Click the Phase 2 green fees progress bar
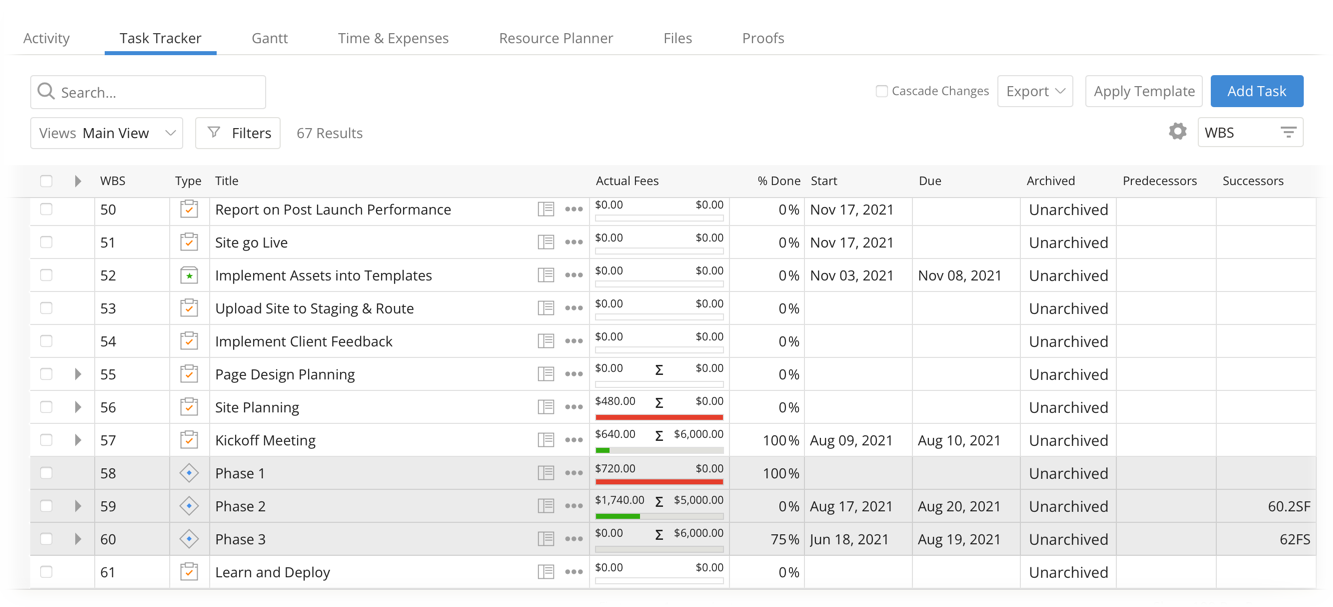The width and height of the screenshot is (1333, 607). click(618, 516)
